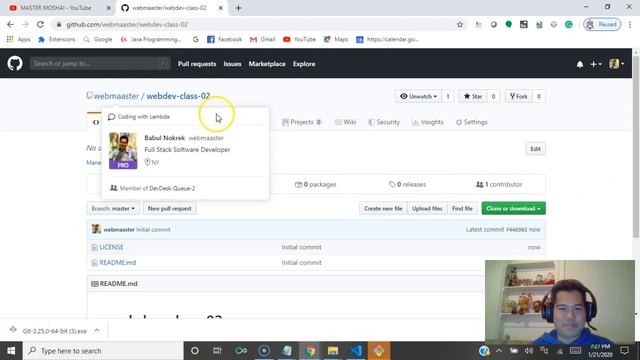This screenshot has height=360, width=640.
Task: Fork the repository
Action: (x=519, y=96)
